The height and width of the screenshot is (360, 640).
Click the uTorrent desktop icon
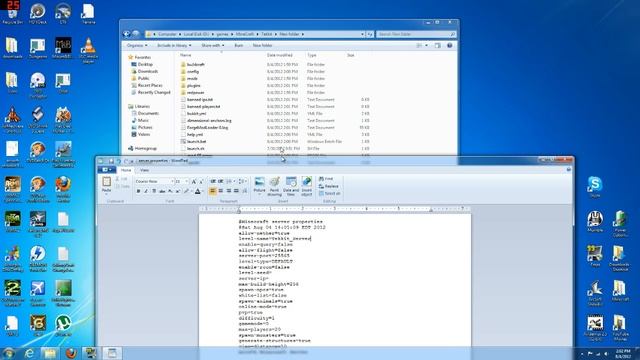(63, 325)
